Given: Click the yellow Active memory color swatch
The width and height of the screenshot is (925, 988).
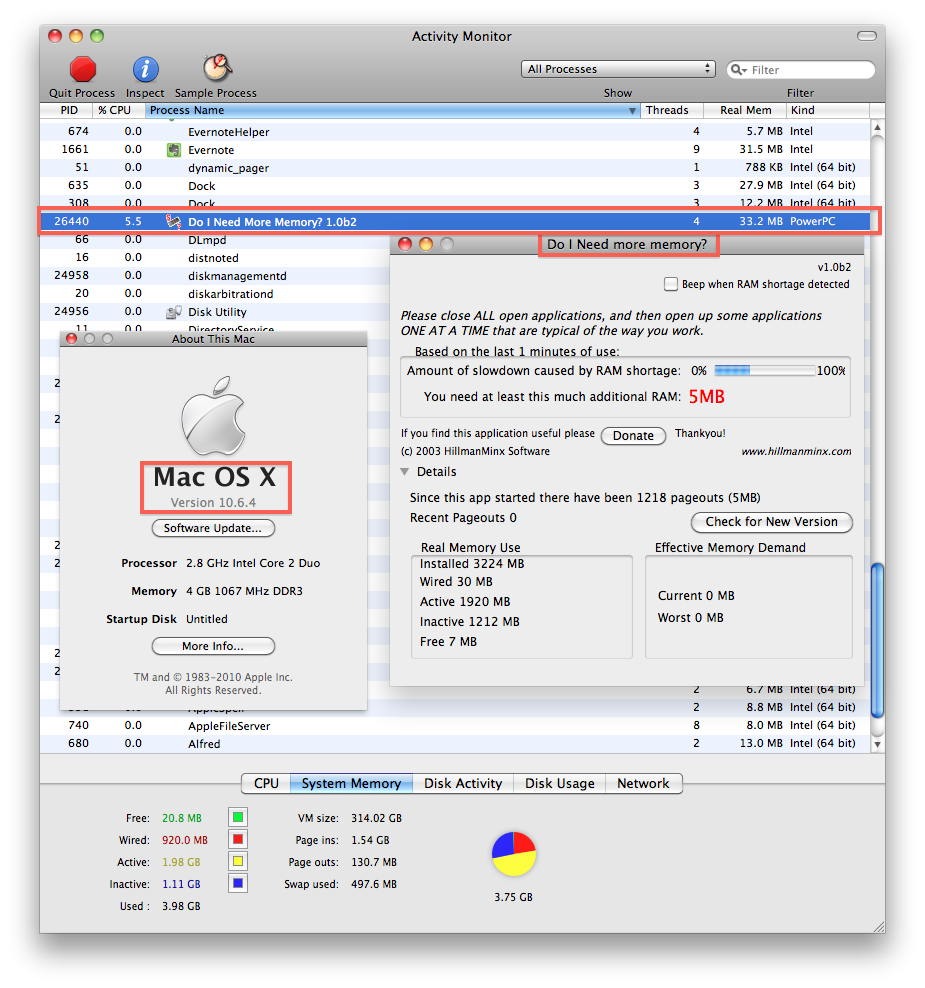Looking at the screenshot, I should coord(238,861).
